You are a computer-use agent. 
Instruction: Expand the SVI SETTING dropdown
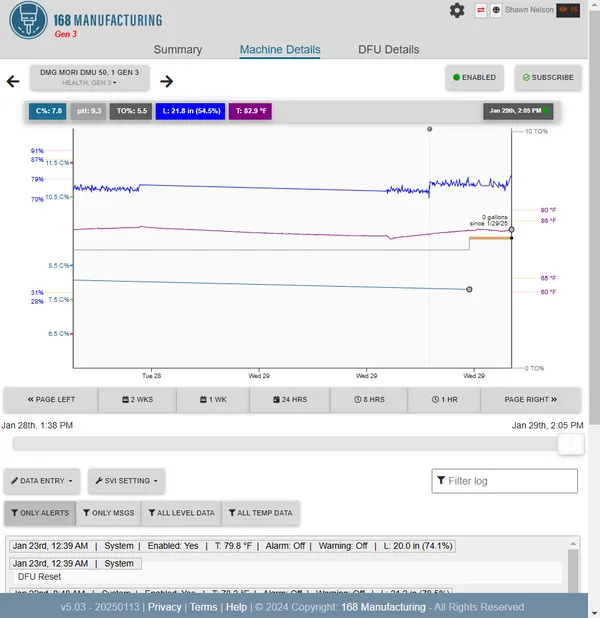(x=126, y=481)
